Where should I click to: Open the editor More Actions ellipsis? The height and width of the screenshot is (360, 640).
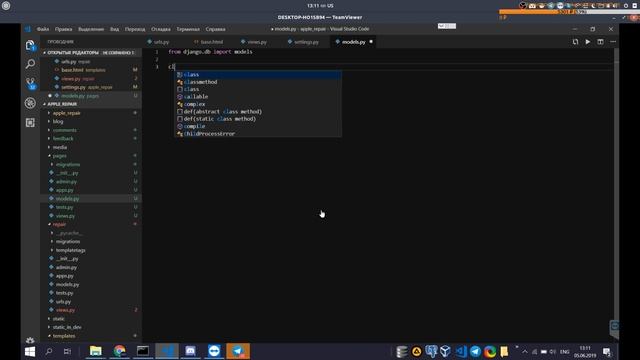[613, 42]
